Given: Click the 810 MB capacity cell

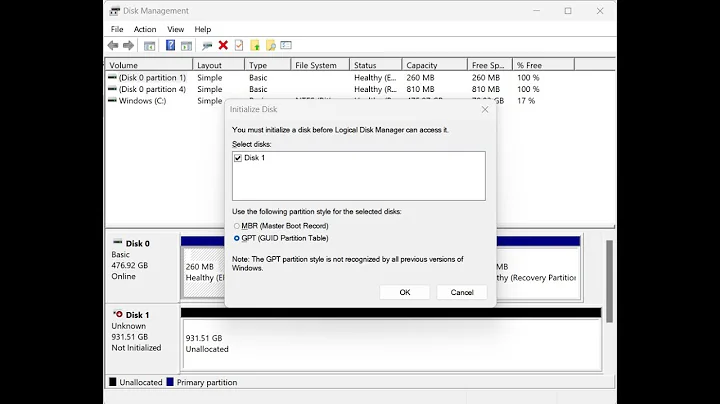Looking at the screenshot, I should coord(420,89).
